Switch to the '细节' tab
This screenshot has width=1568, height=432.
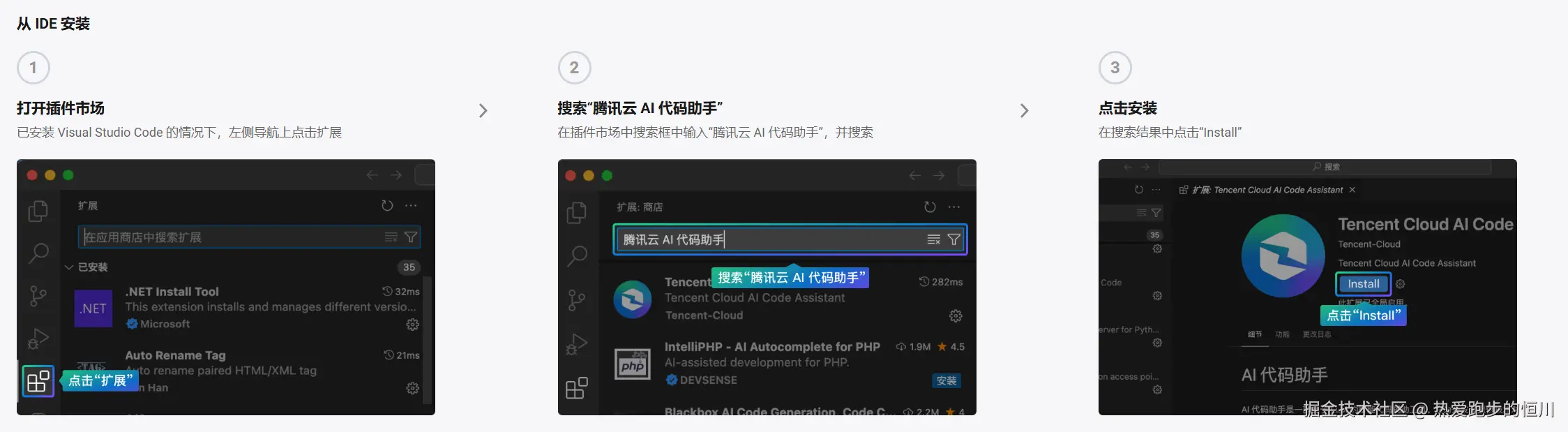(x=1255, y=334)
